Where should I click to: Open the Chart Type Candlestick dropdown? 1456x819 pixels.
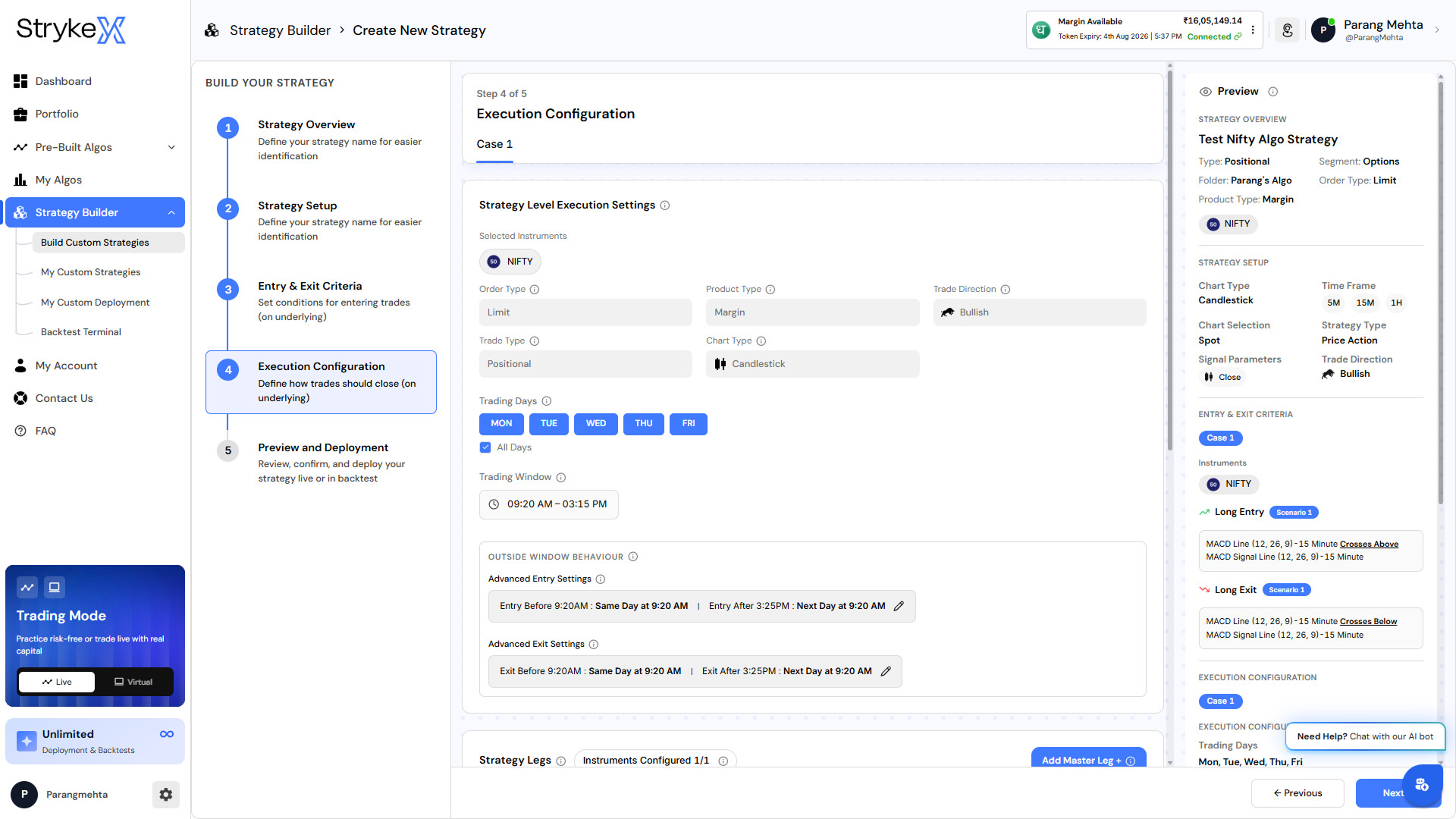[812, 364]
